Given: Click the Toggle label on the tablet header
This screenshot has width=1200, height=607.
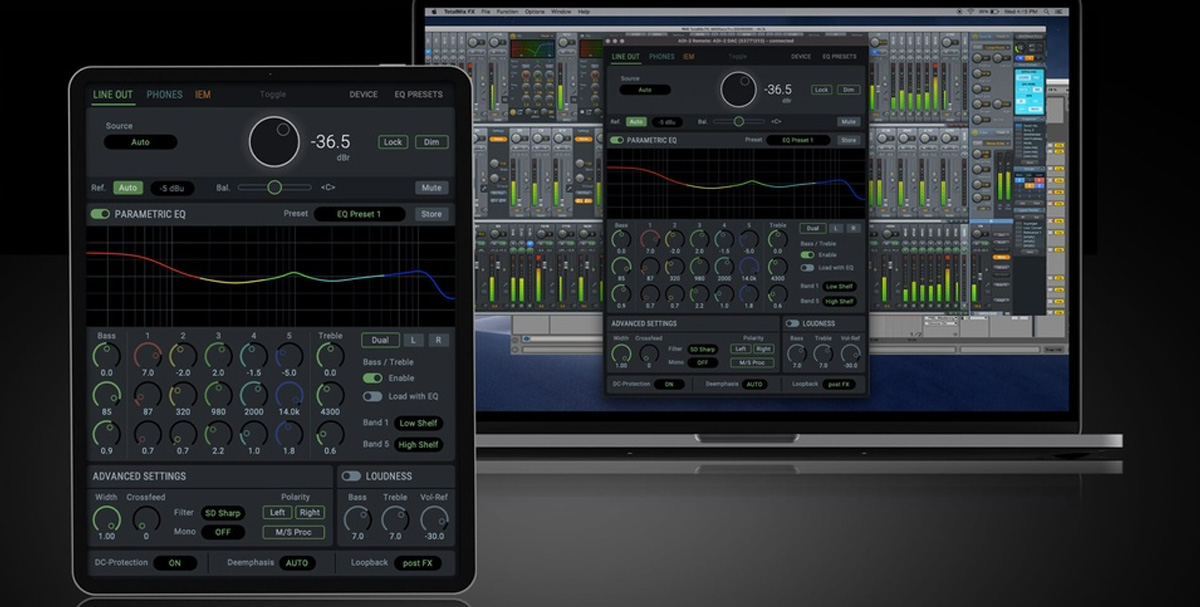Looking at the screenshot, I should point(273,95).
